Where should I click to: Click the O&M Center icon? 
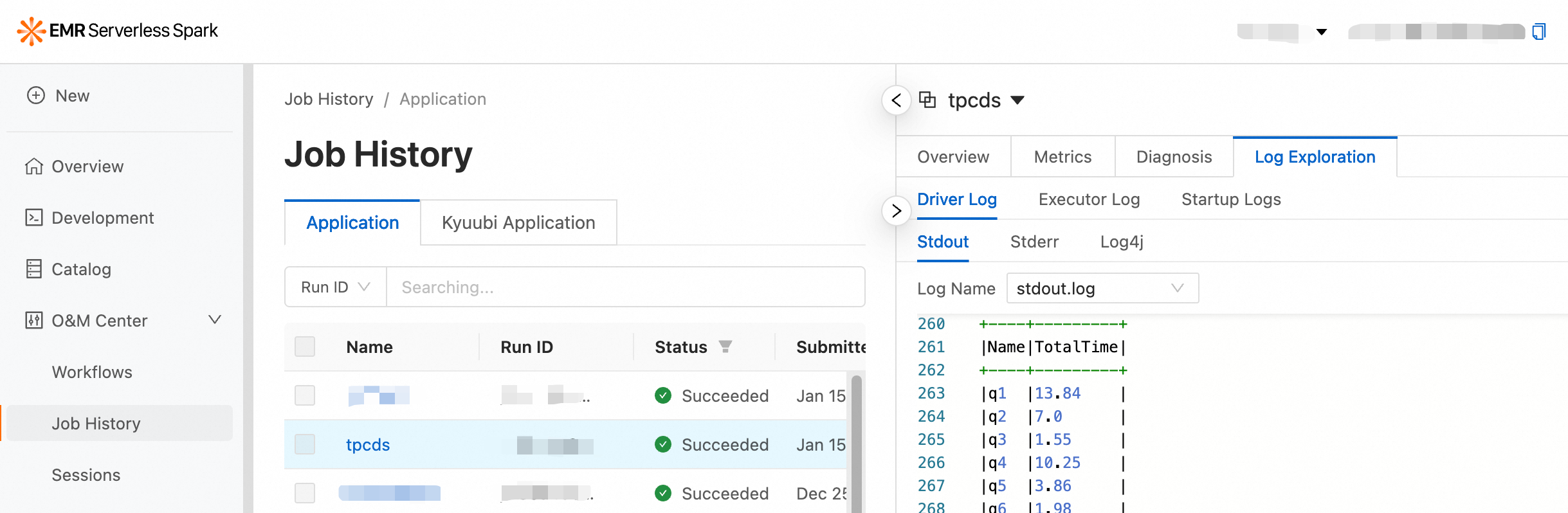click(x=34, y=321)
